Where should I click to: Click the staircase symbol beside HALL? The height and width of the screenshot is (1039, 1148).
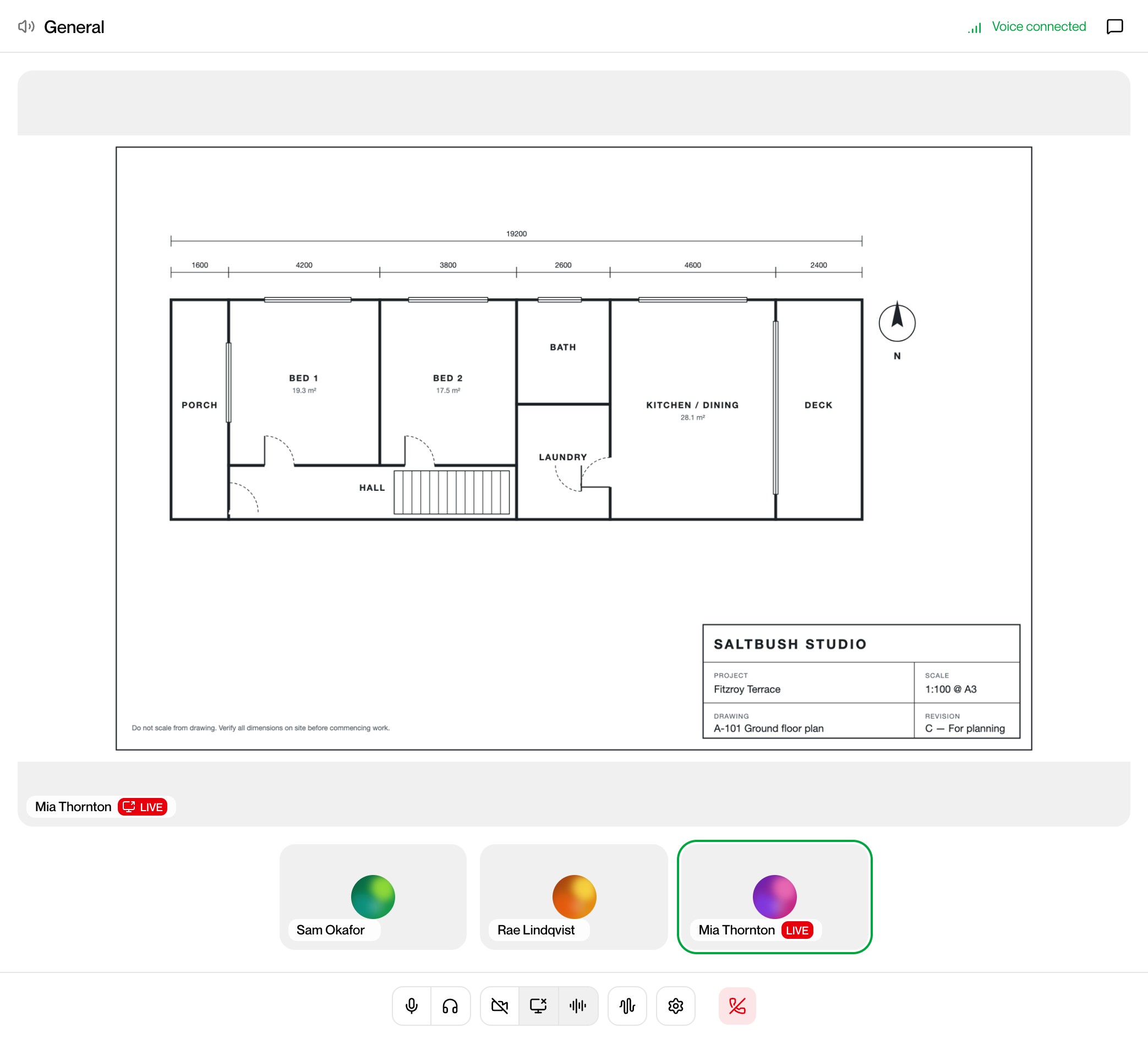pyautogui.click(x=452, y=492)
